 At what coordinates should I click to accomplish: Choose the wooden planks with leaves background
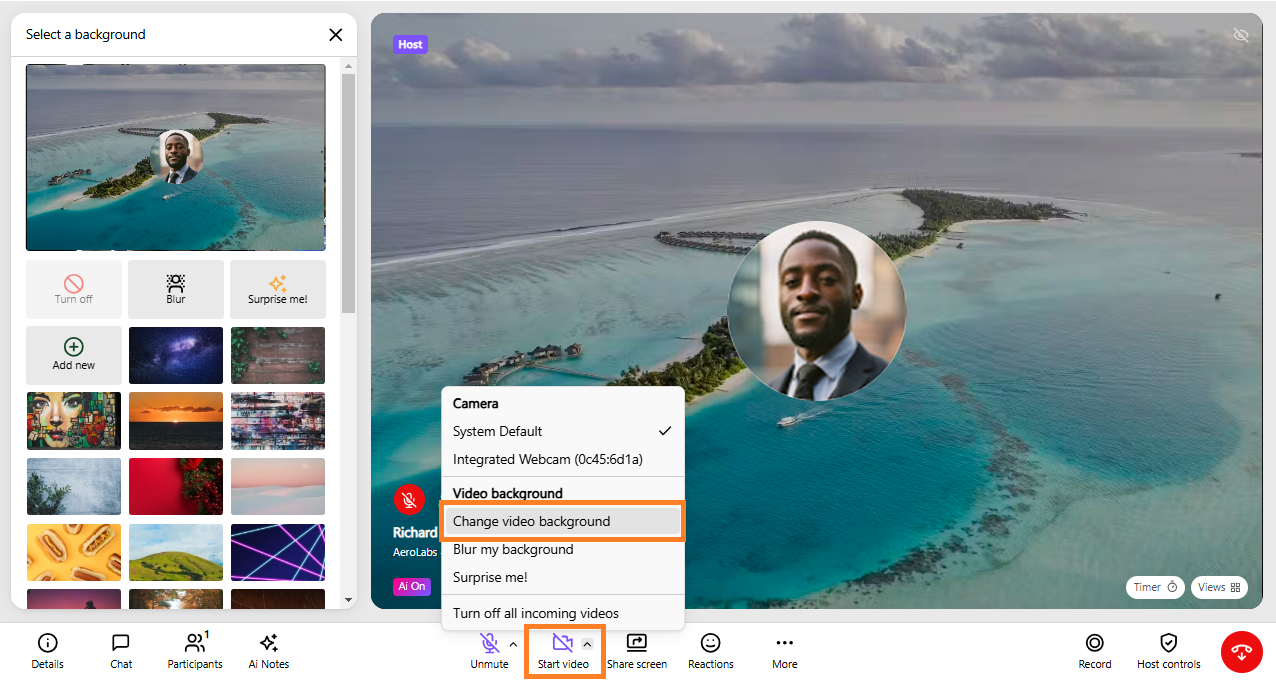tap(278, 355)
